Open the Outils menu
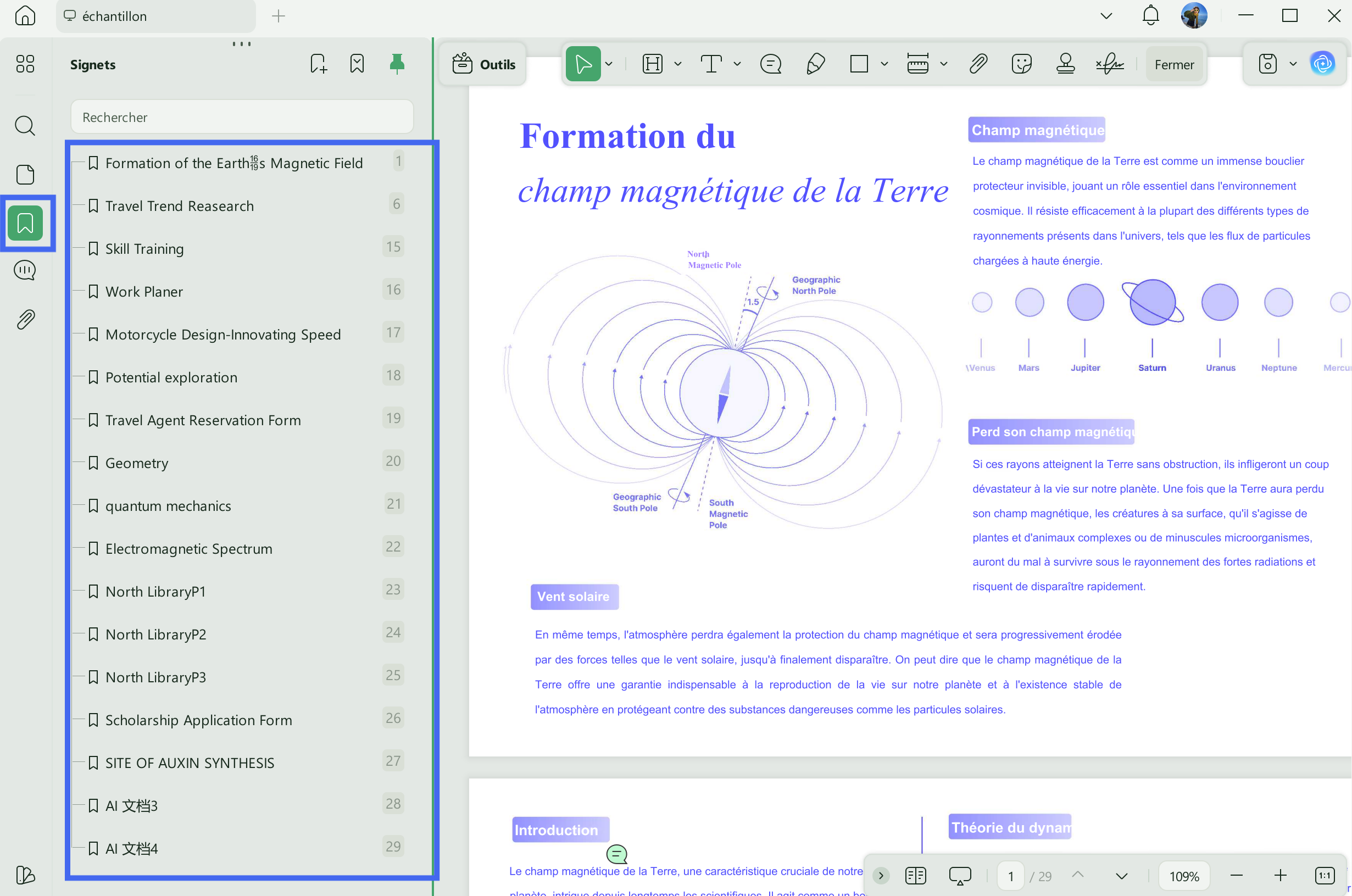 [x=483, y=64]
